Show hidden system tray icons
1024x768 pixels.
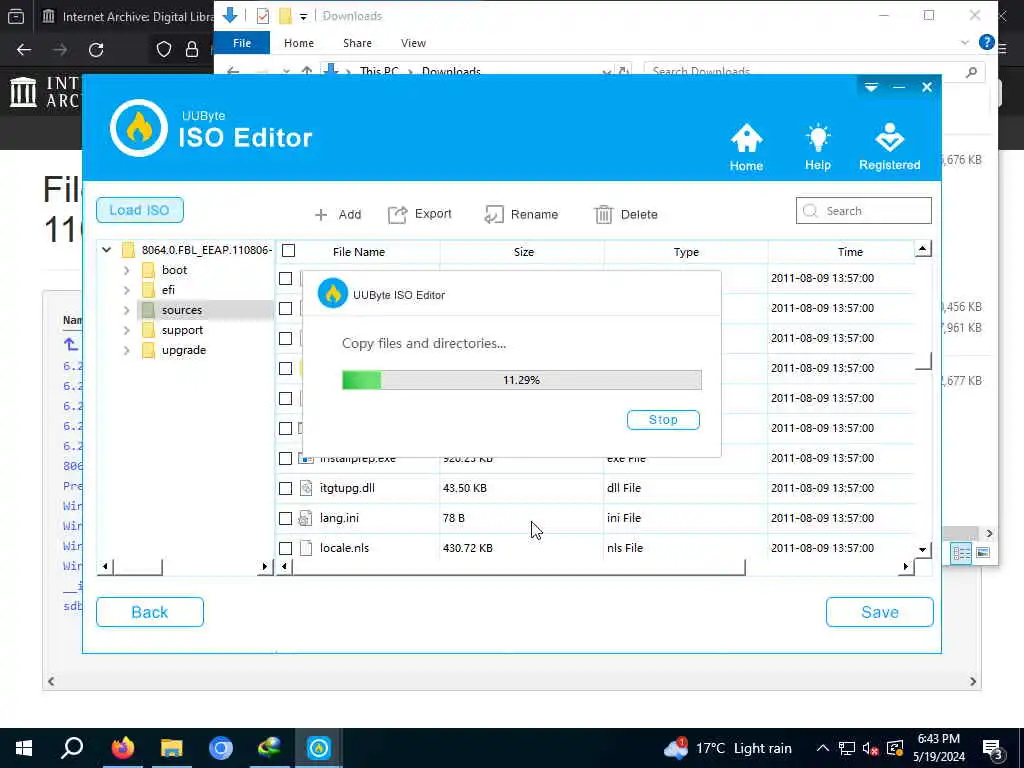823,748
